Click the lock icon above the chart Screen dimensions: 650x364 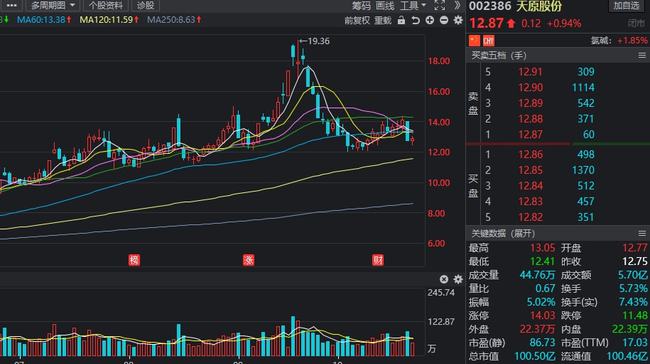(x=401, y=20)
